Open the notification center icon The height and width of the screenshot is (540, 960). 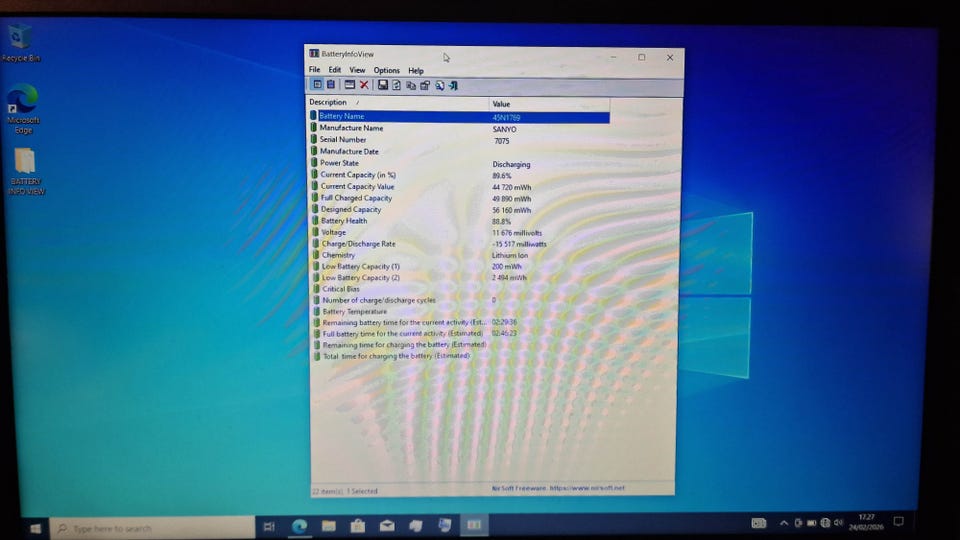[x=898, y=521]
